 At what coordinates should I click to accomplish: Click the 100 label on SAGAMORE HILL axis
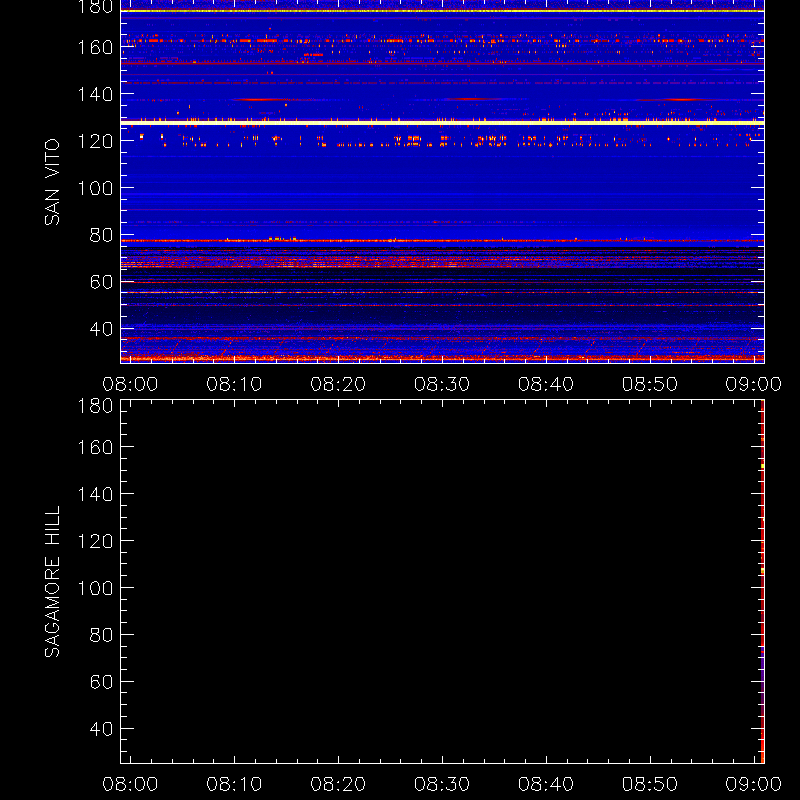tap(95, 588)
